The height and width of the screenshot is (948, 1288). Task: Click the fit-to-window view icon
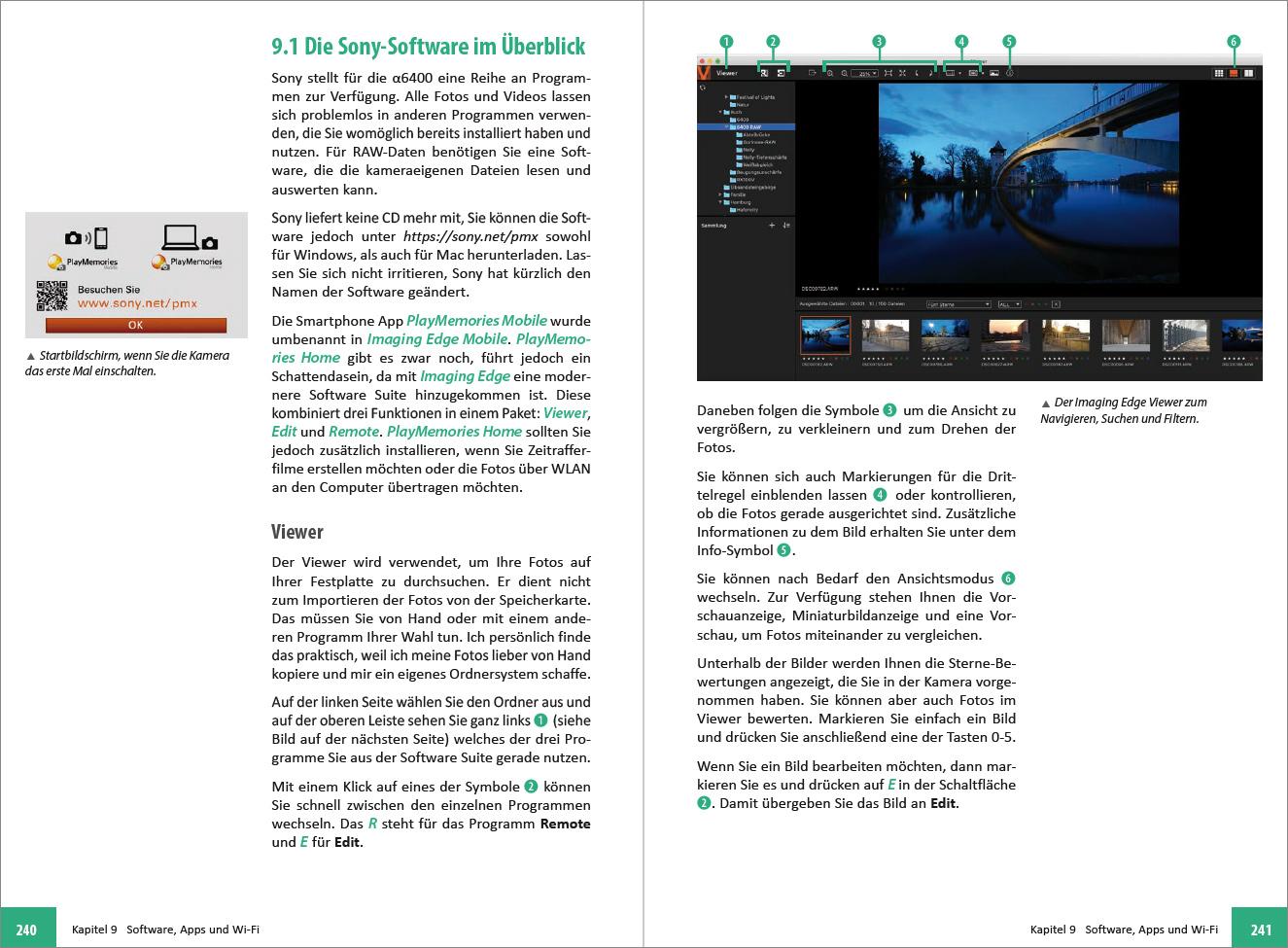[888, 73]
